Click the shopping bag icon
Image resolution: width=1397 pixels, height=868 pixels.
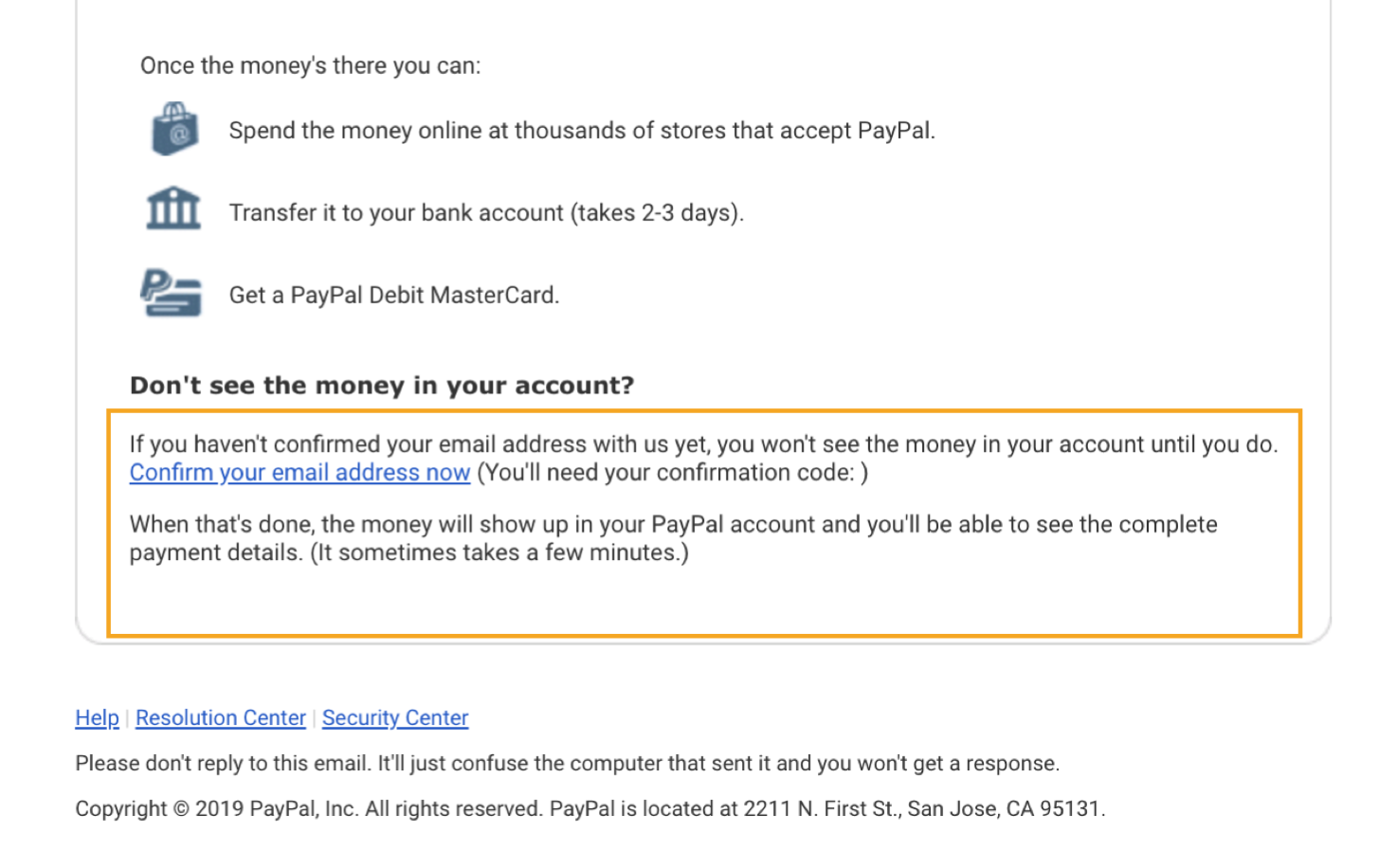[x=174, y=129]
